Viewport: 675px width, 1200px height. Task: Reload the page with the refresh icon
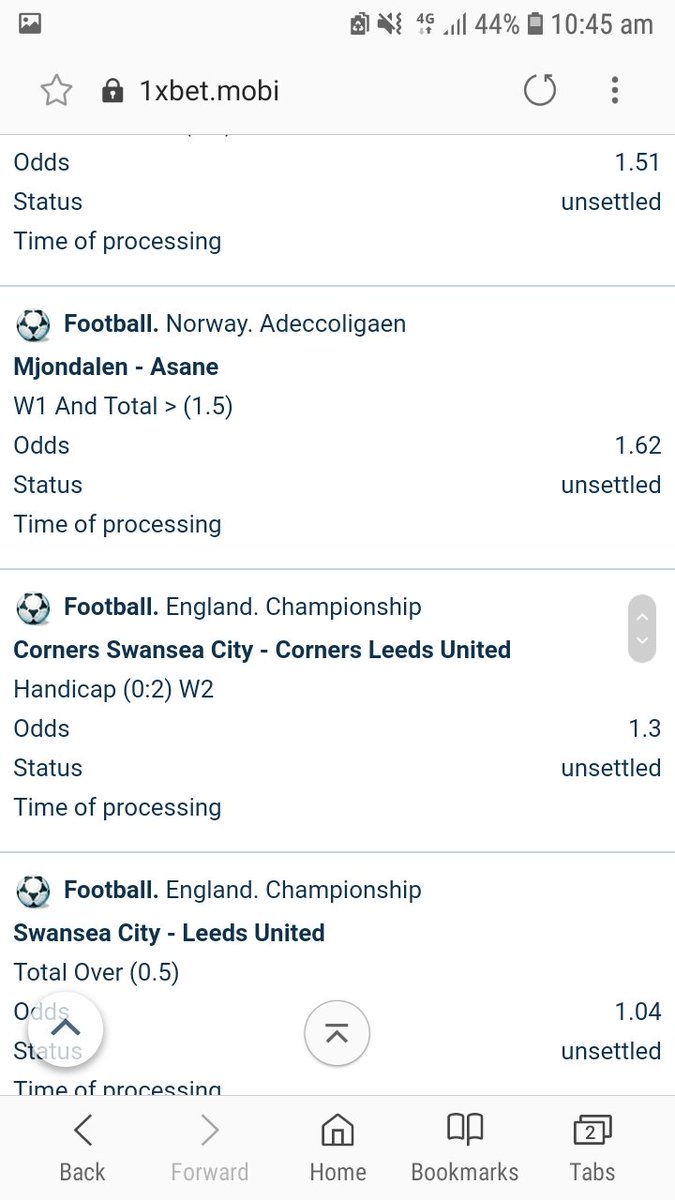click(539, 92)
